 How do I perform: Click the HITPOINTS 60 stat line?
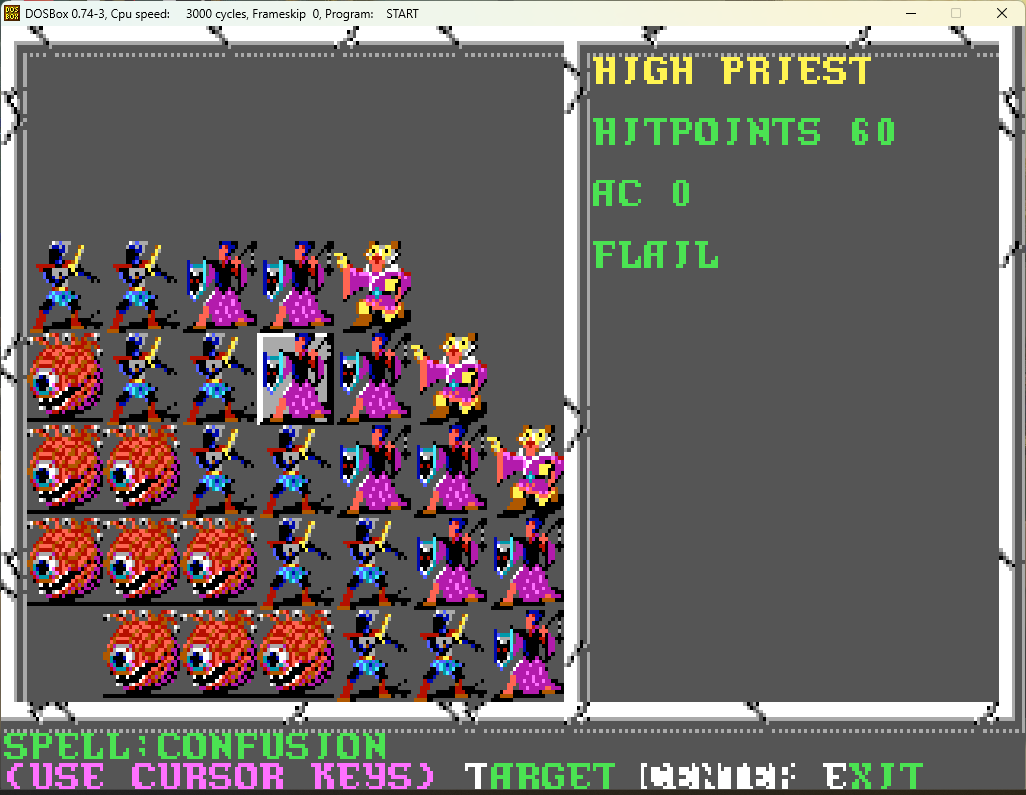click(744, 132)
